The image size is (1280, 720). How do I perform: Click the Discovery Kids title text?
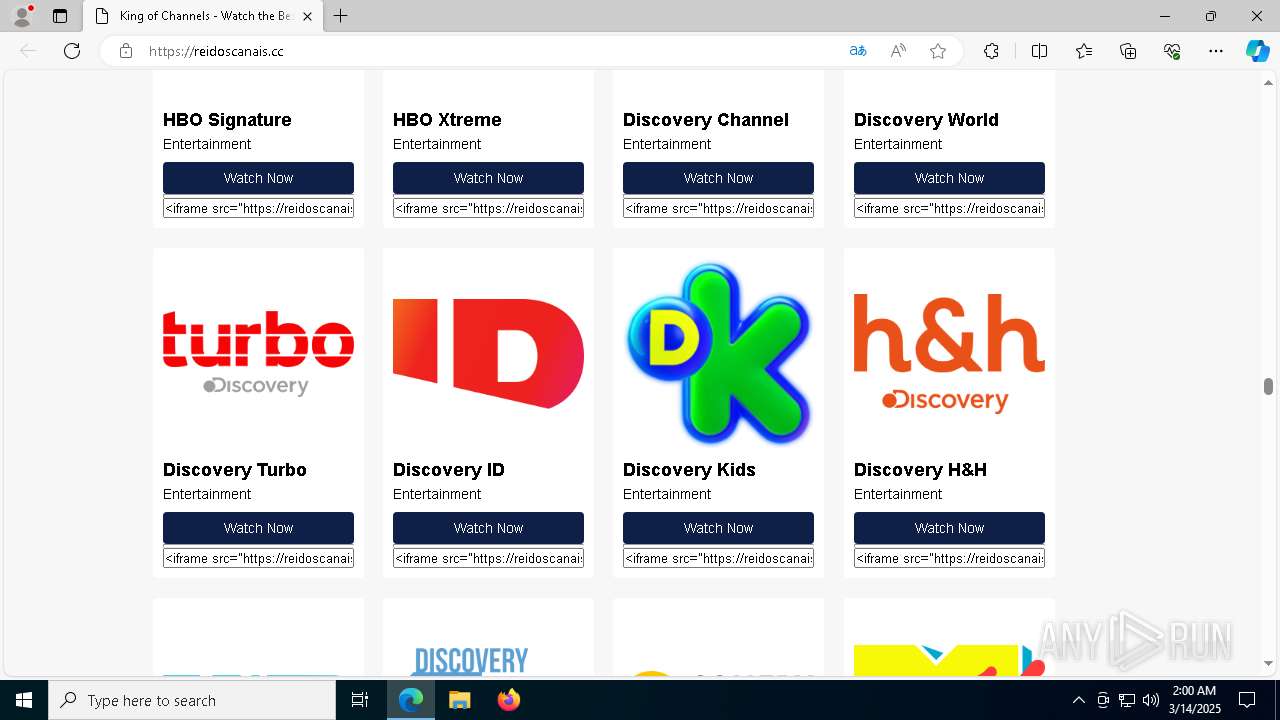click(689, 470)
